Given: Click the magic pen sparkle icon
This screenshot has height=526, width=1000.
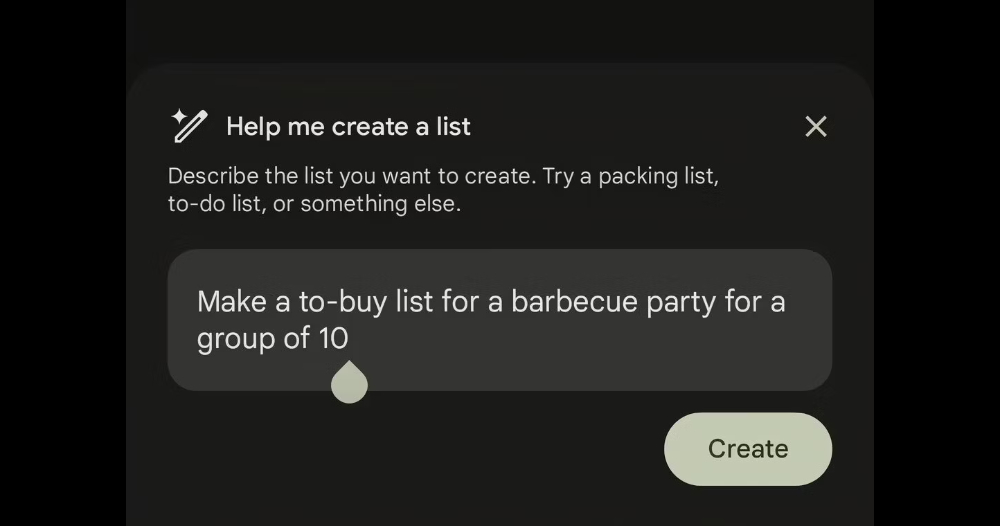Looking at the screenshot, I should 189,126.
